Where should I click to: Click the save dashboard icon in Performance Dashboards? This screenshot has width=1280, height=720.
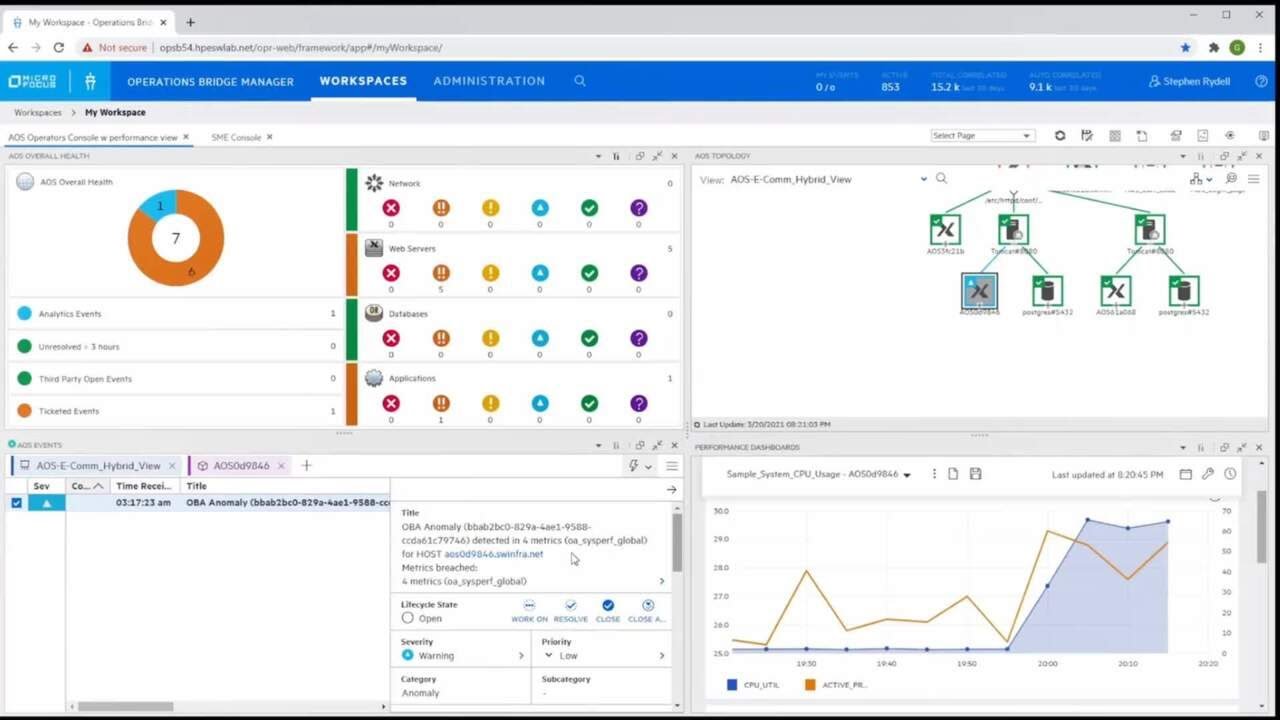pyautogui.click(x=976, y=474)
